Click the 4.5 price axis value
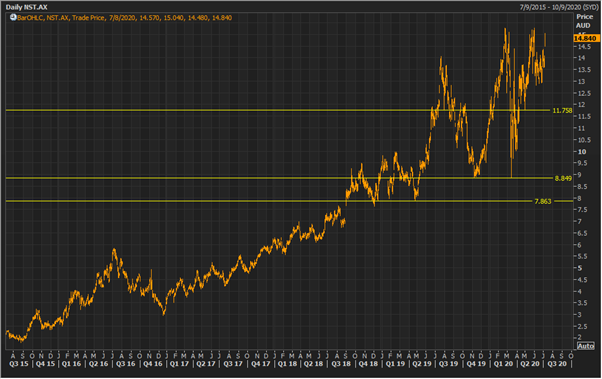Viewport: 602px width, 379px height. (582, 280)
